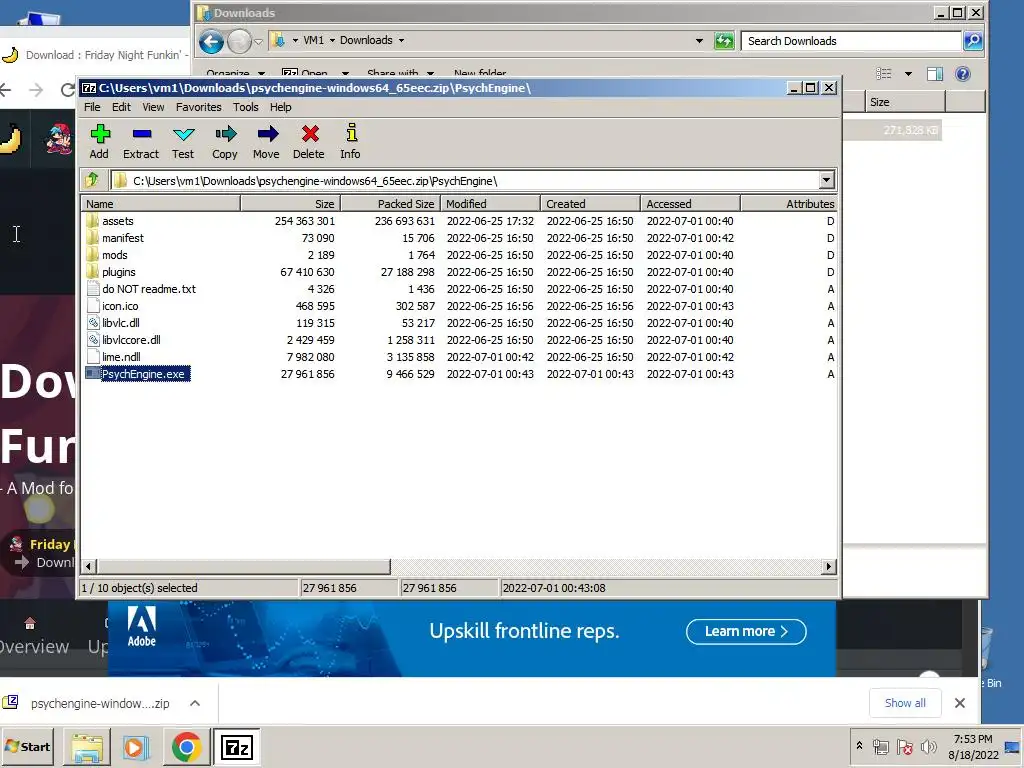Screen dimensions: 1024x768
Task: Open the View menu
Action: (x=153, y=107)
